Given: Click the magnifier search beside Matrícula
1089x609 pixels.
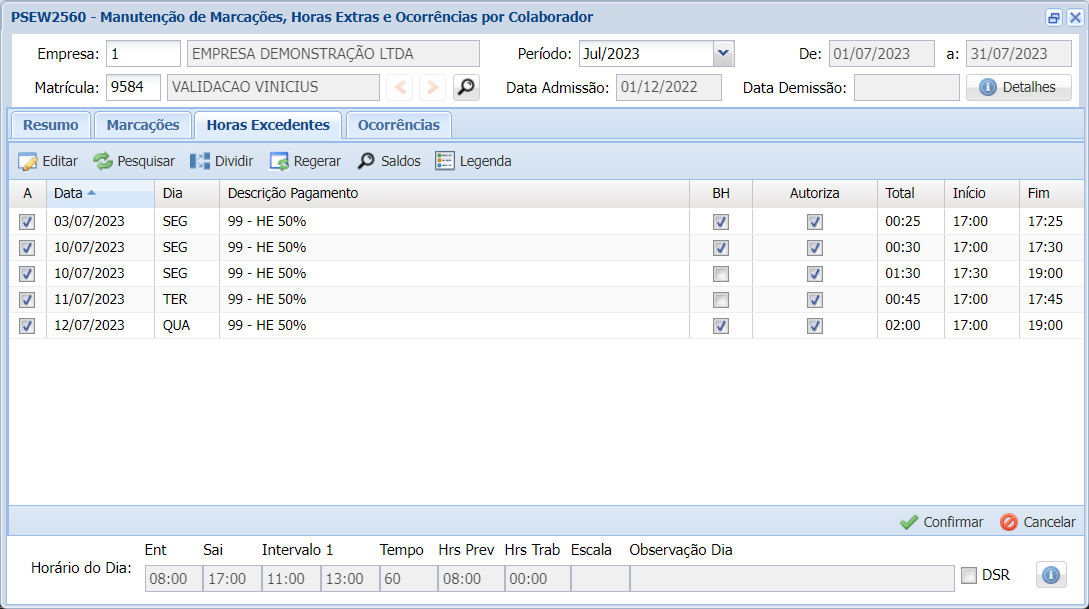Looking at the screenshot, I should click(x=466, y=88).
